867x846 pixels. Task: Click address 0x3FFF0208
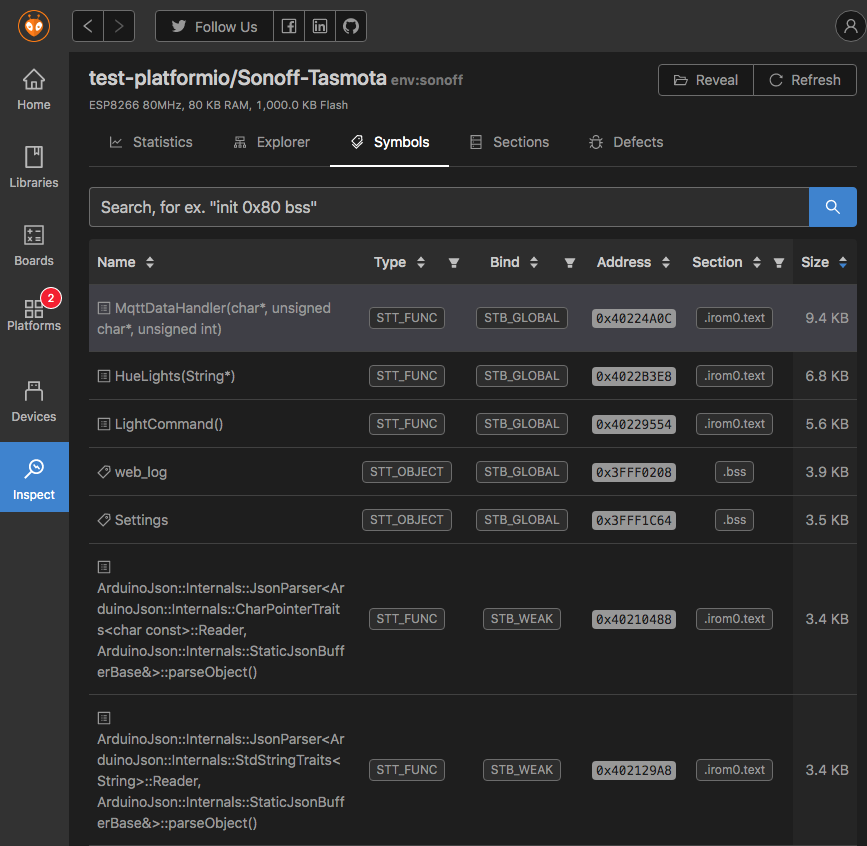click(x=634, y=473)
